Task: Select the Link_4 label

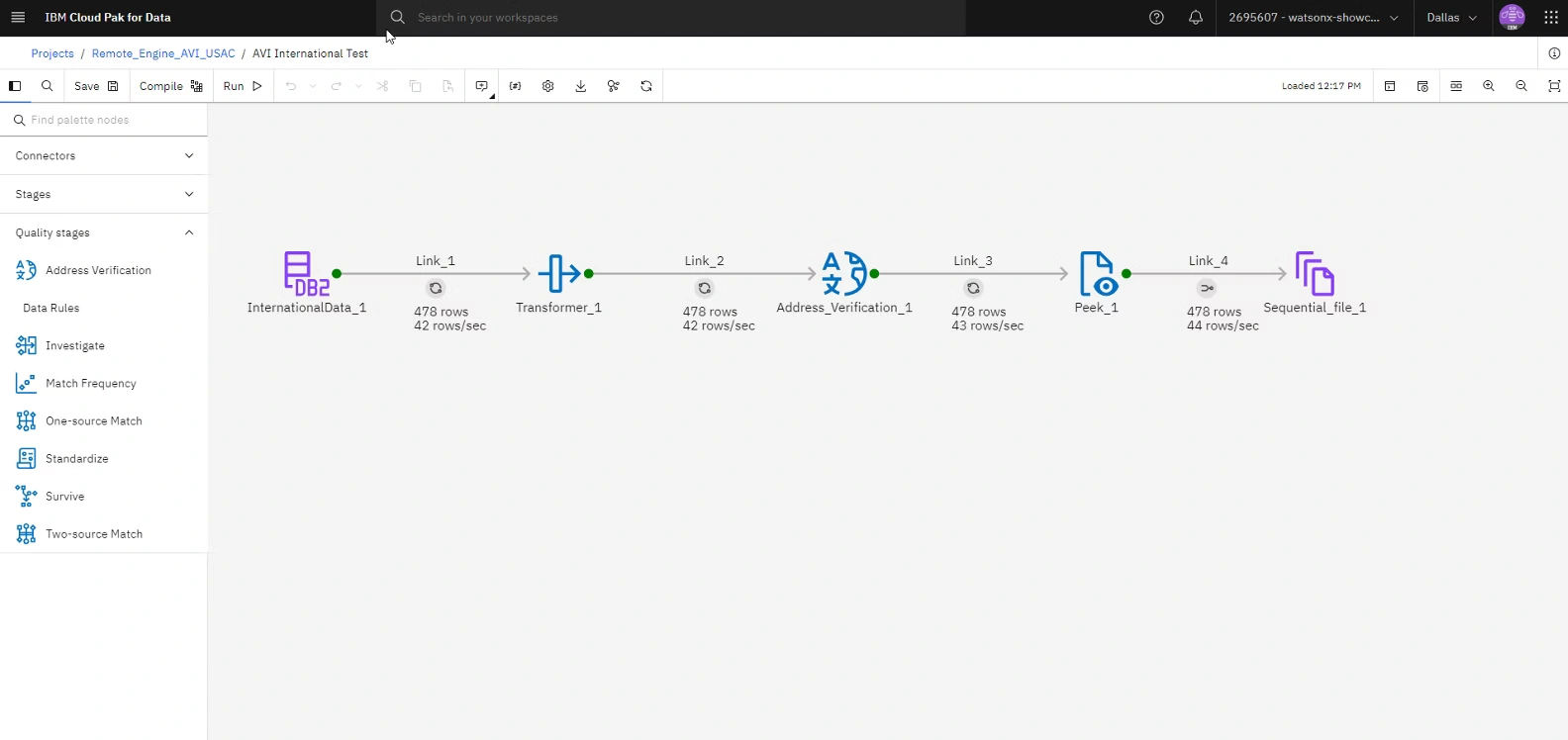Action: coord(1209,261)
